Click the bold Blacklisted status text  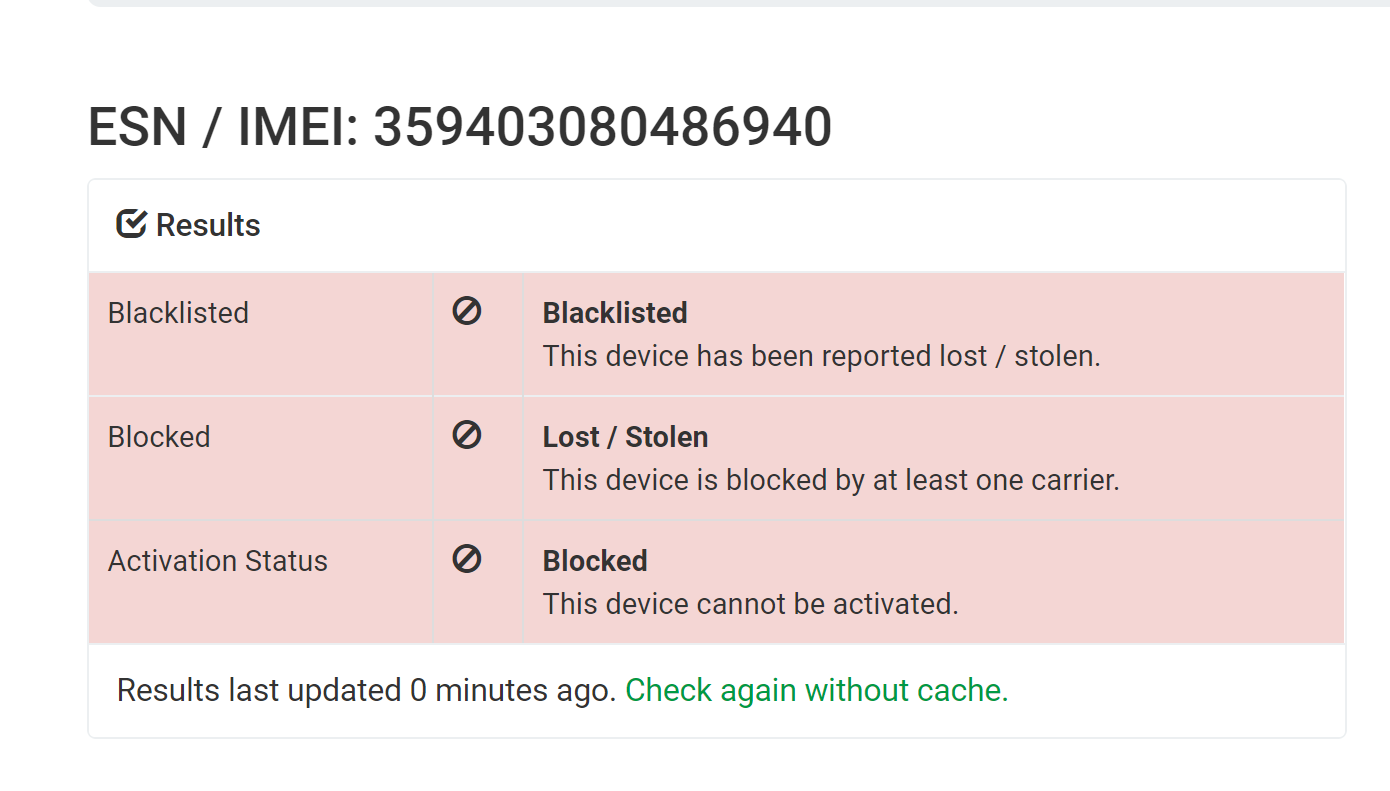click(x=615, y=313)
